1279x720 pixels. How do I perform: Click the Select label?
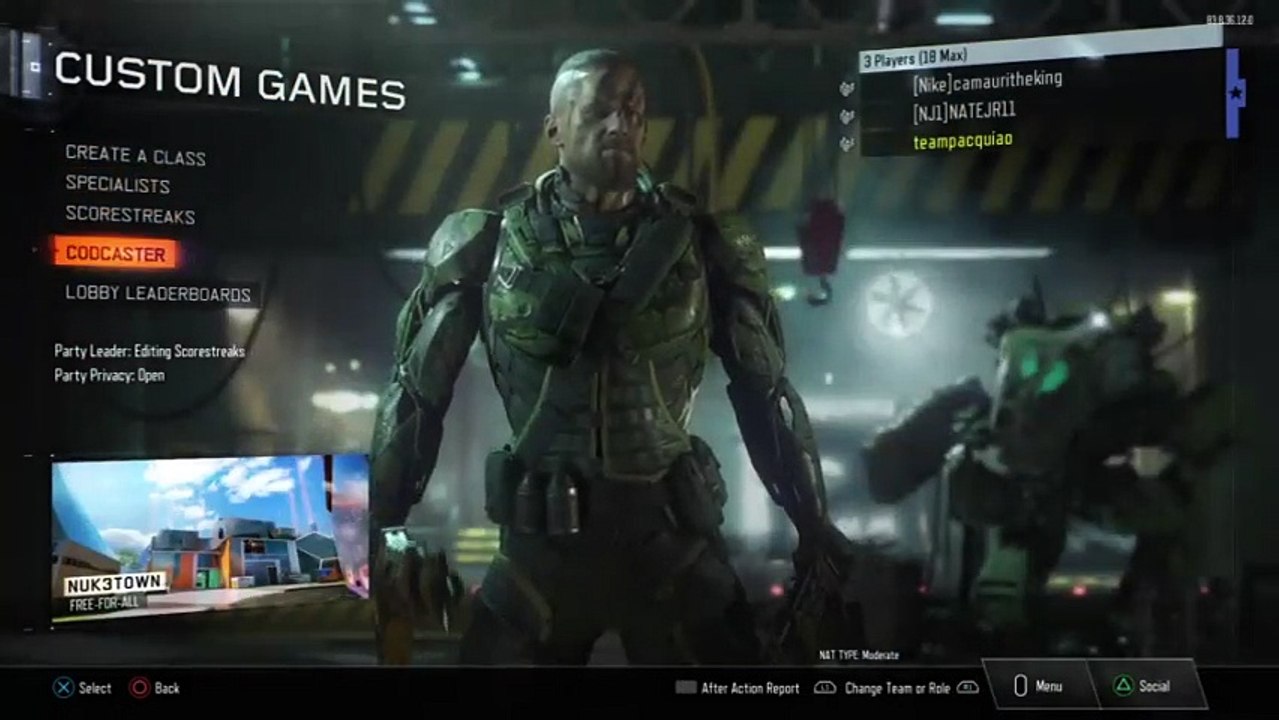[x=95, y=688]
